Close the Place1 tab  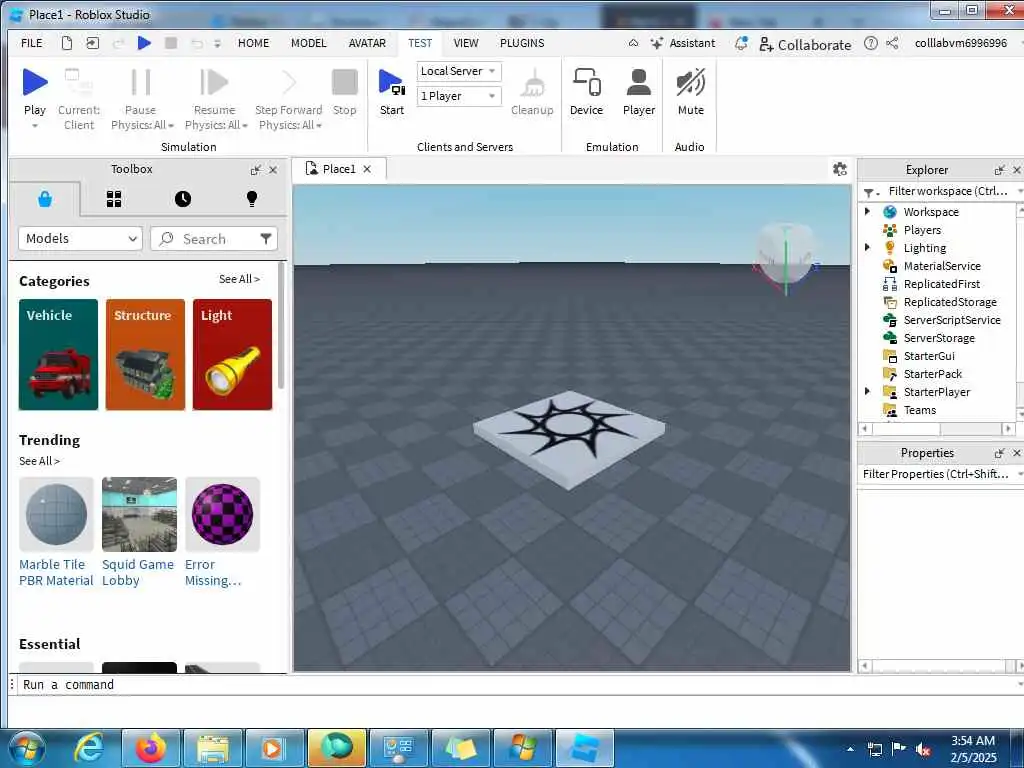click(x=367, y=169)
